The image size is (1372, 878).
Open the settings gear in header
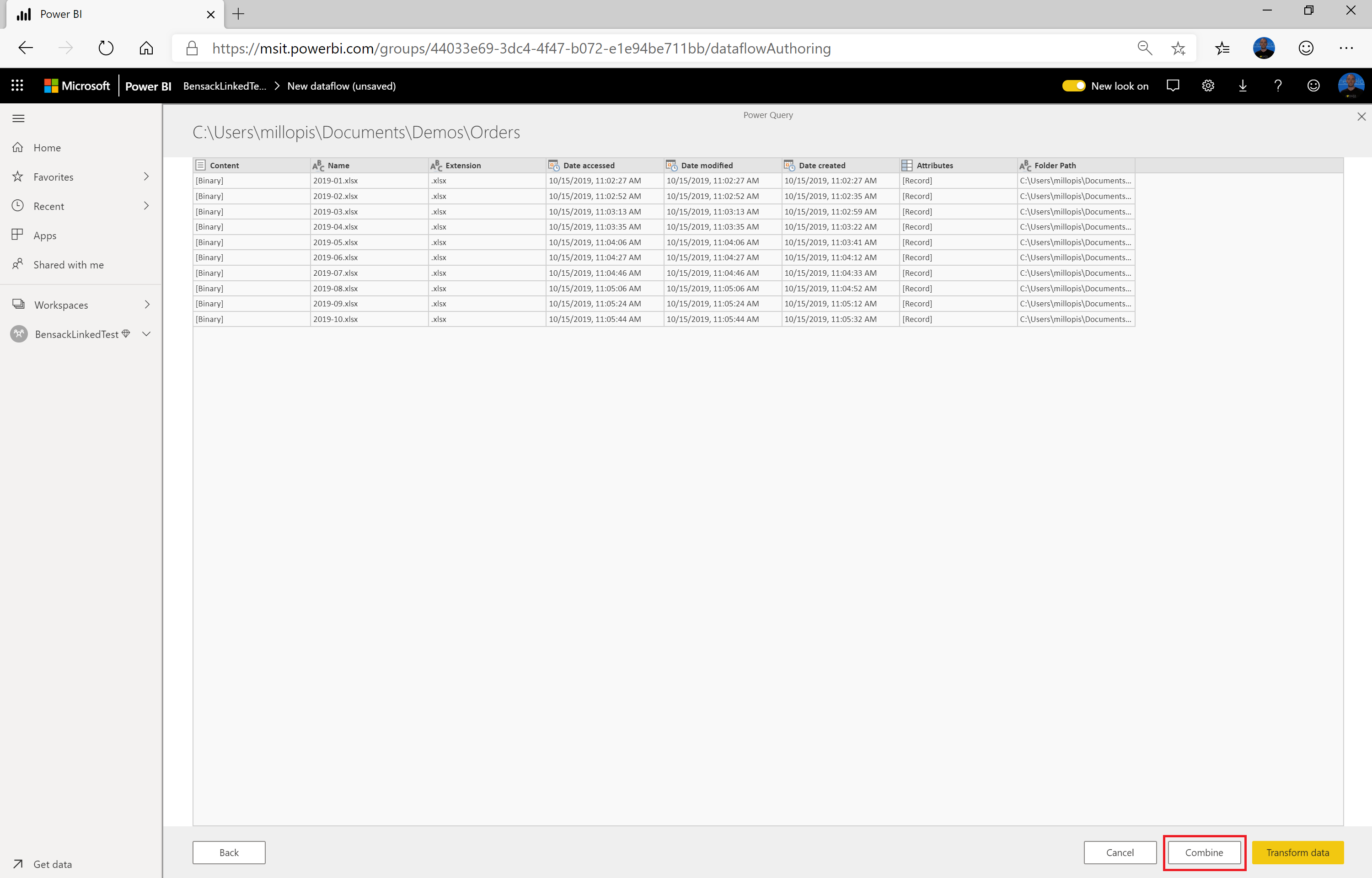[x=1208, y=86]
